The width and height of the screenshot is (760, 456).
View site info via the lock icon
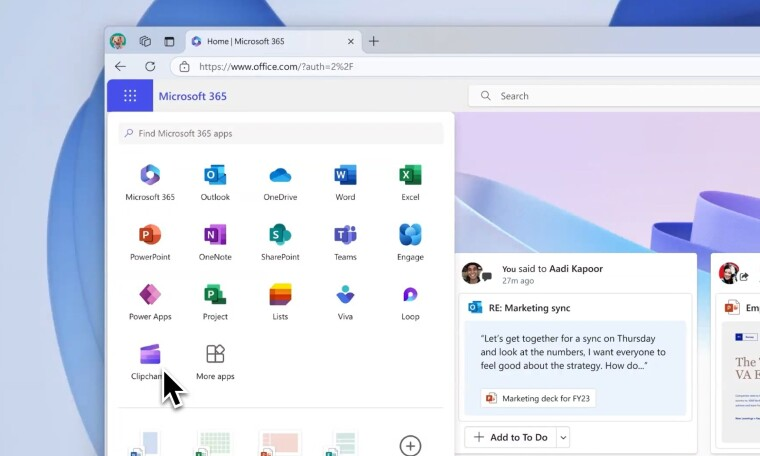184,66
